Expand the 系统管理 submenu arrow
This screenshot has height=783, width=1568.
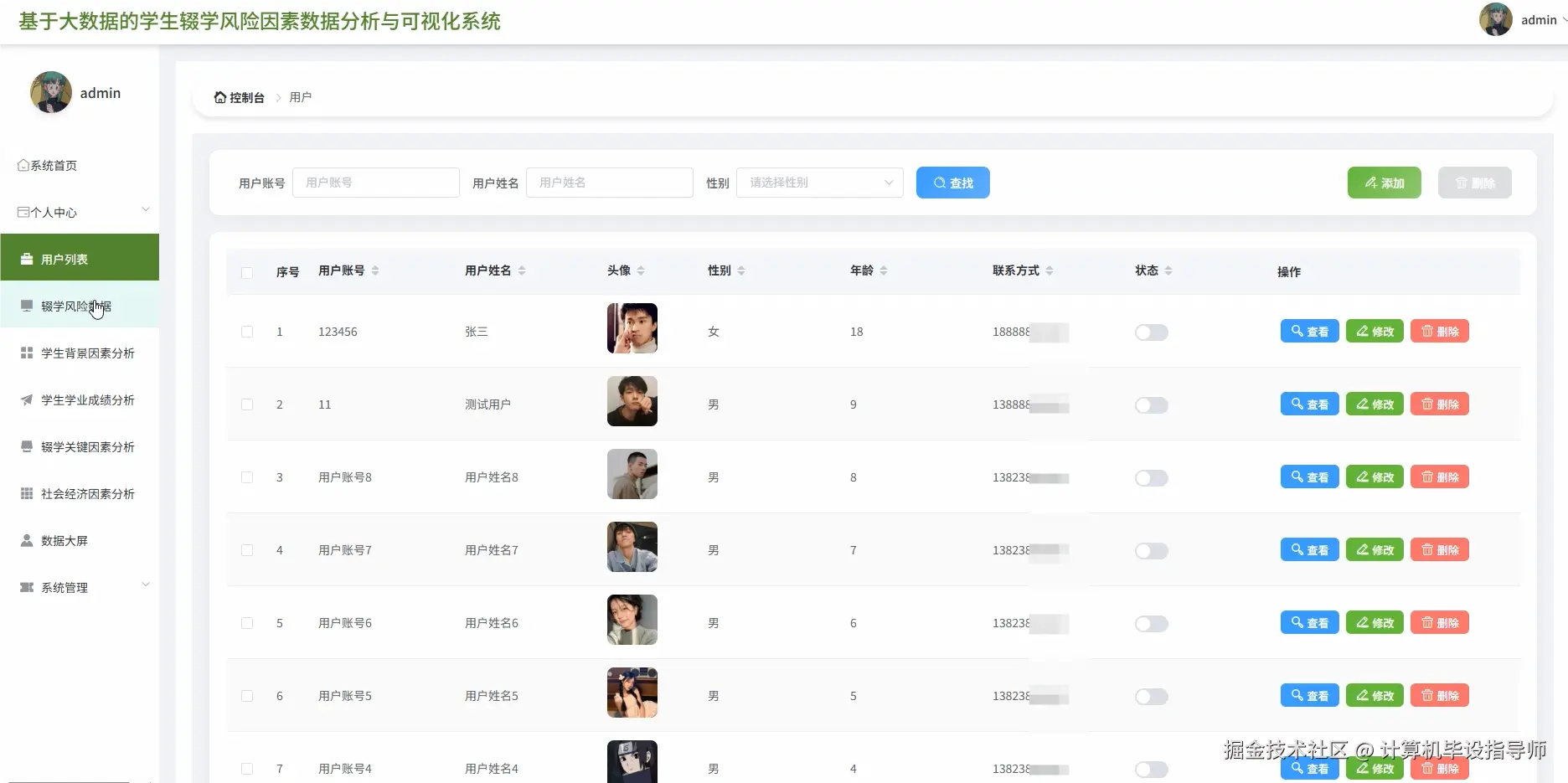[x=146, y=585]
